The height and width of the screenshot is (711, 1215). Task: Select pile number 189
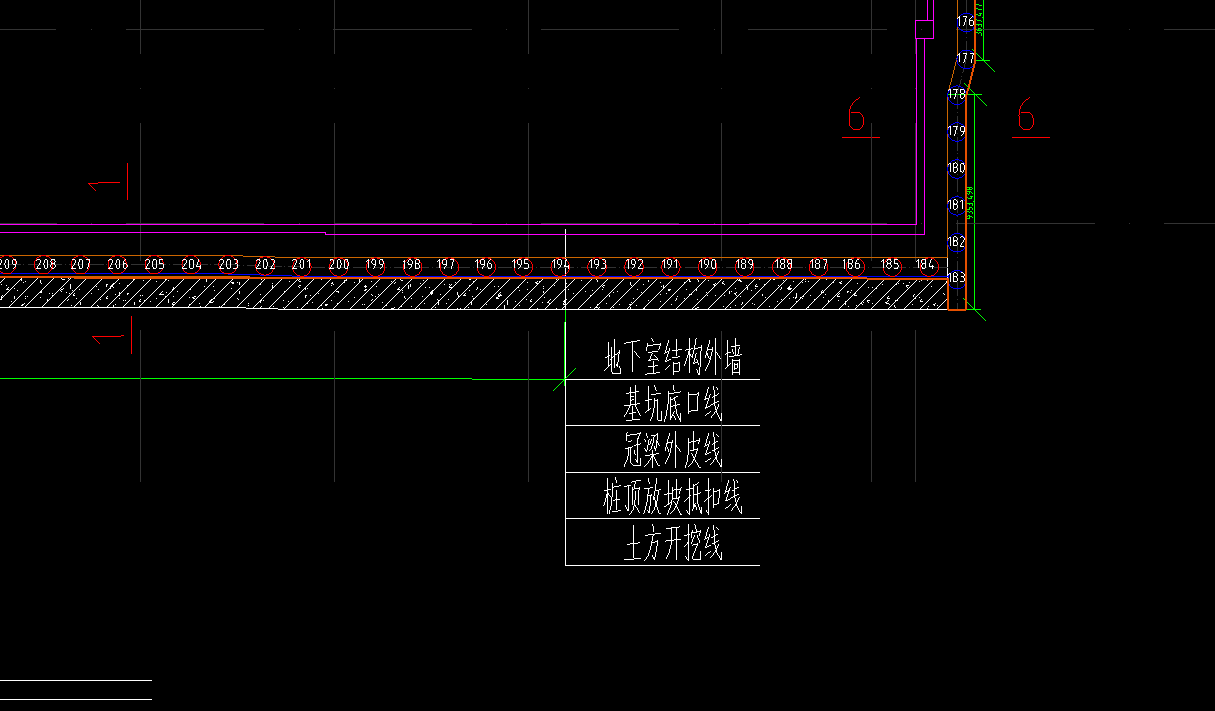pos(744,265)
